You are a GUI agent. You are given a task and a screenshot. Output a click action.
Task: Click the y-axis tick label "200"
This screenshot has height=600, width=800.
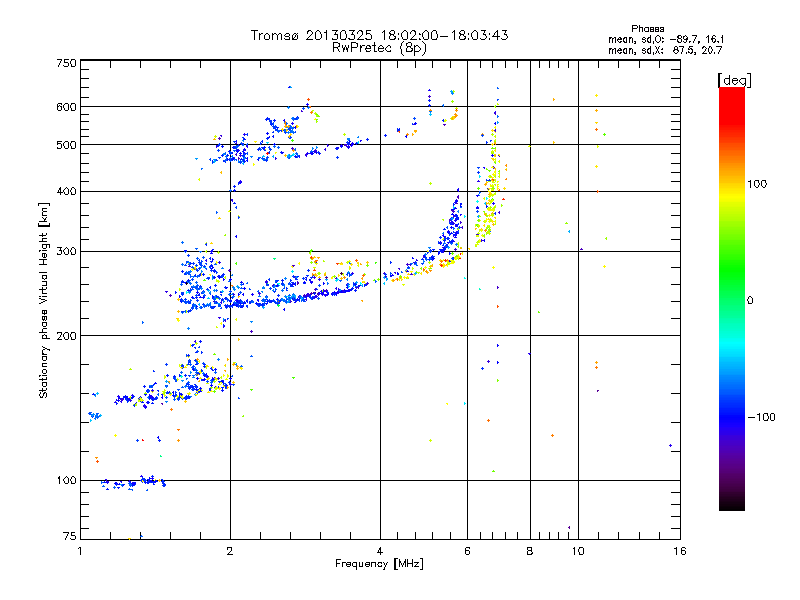tap(66, 336)
